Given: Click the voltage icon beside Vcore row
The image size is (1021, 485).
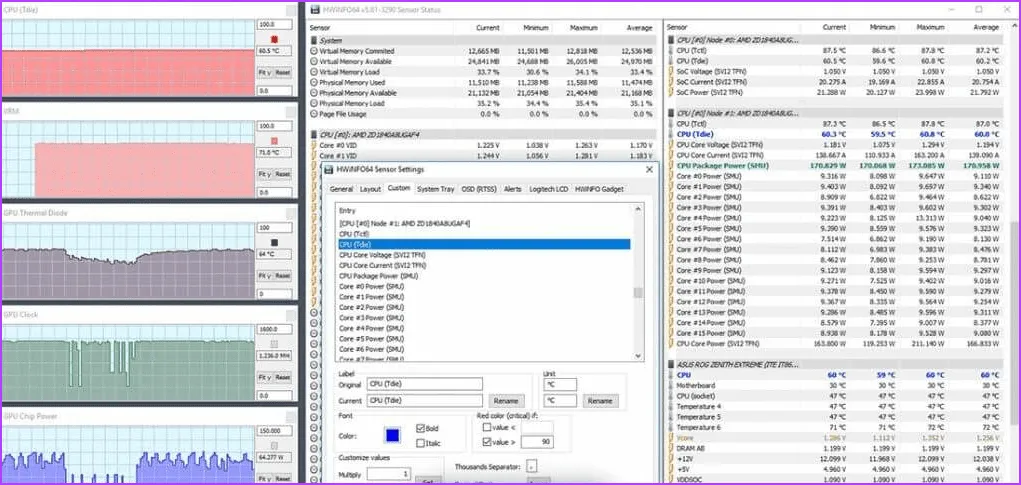Looking at the screenshot, I should click(671, 438).
